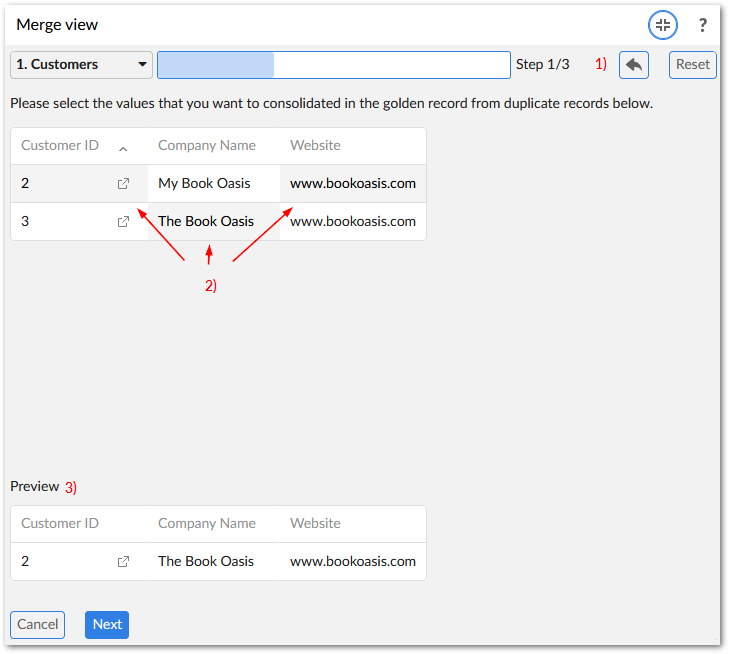Click the collapse view icon in header
The image size is (729, 654).
[662, 25]
